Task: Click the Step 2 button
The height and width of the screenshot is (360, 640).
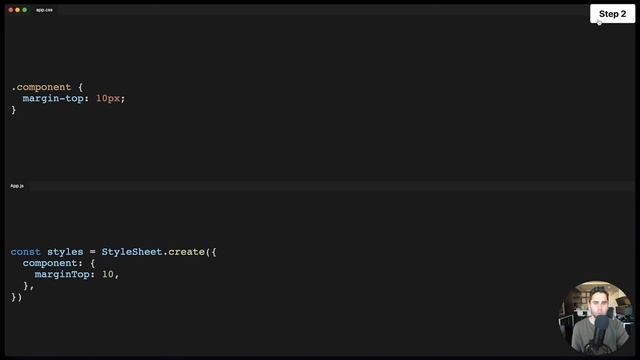Action: coord(612,14)
